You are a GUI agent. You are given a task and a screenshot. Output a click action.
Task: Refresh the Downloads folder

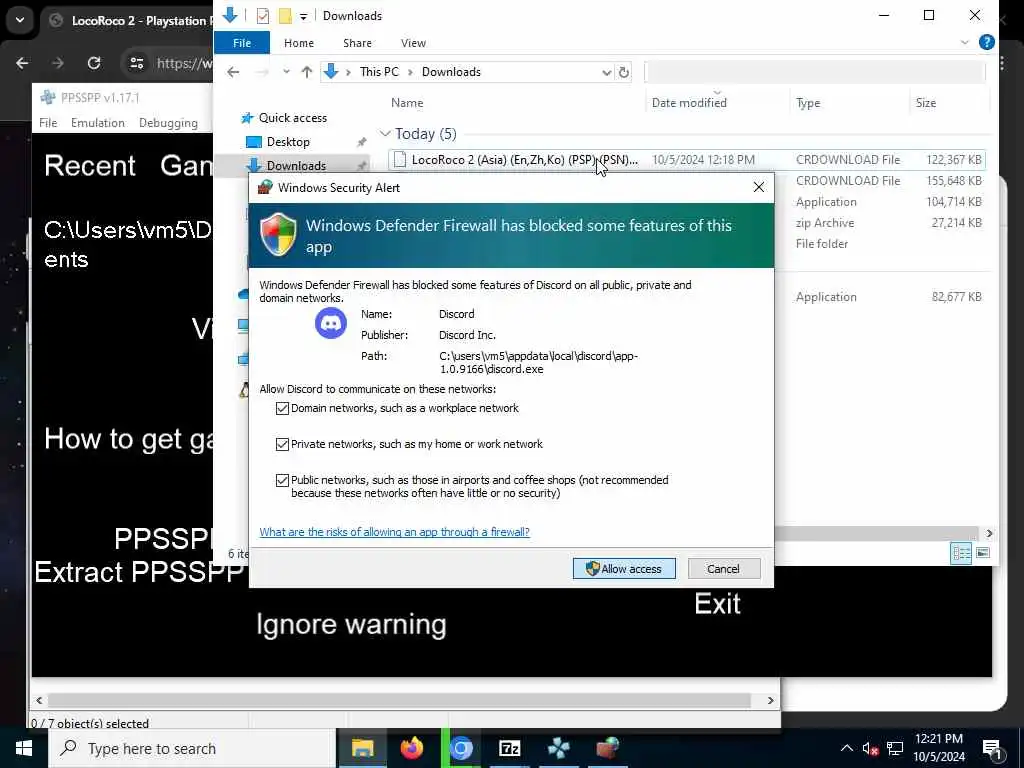[x=624, y=72]
